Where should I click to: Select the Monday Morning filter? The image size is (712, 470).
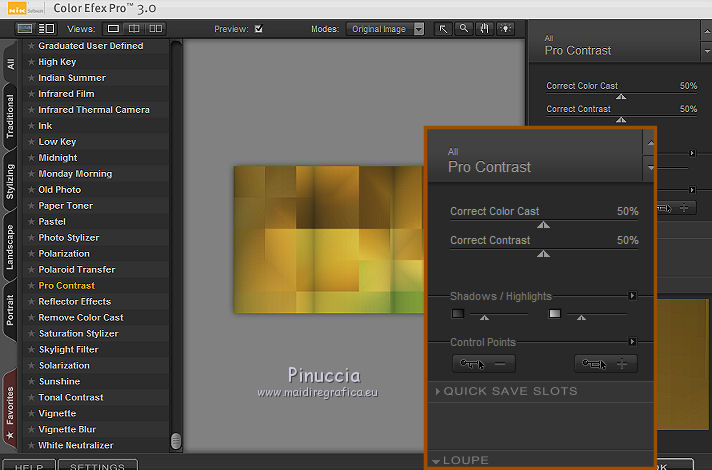pos(75,173)
